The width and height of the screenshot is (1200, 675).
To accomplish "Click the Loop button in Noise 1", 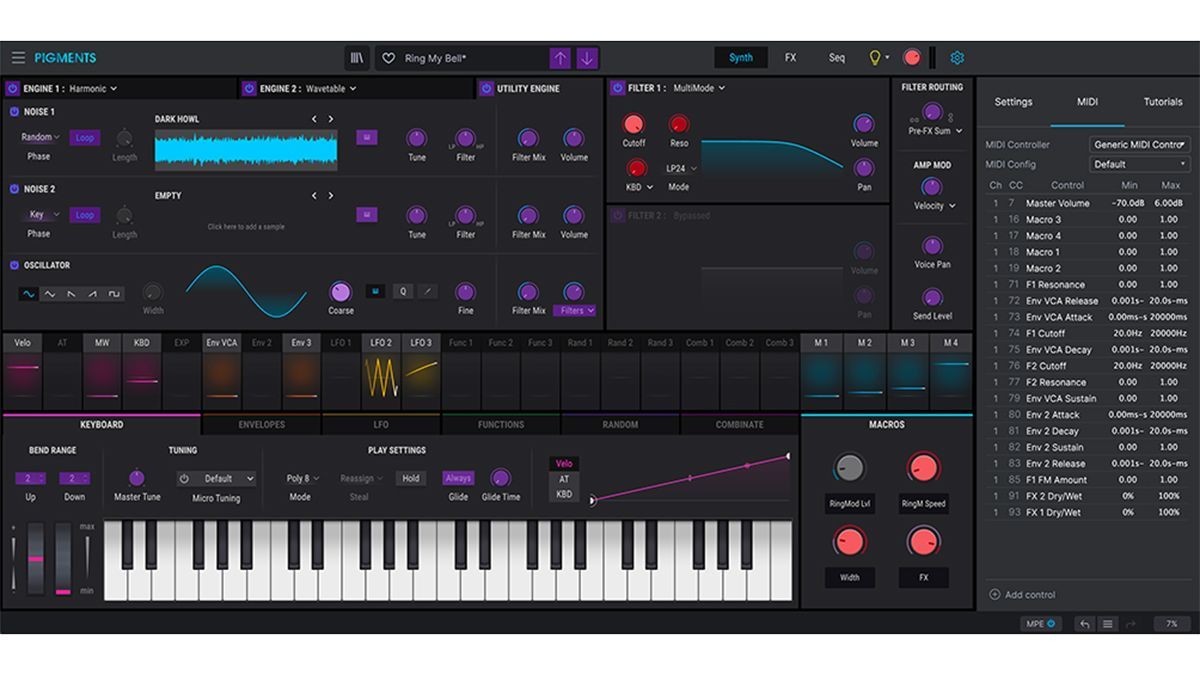I will (x=84, y=137).
